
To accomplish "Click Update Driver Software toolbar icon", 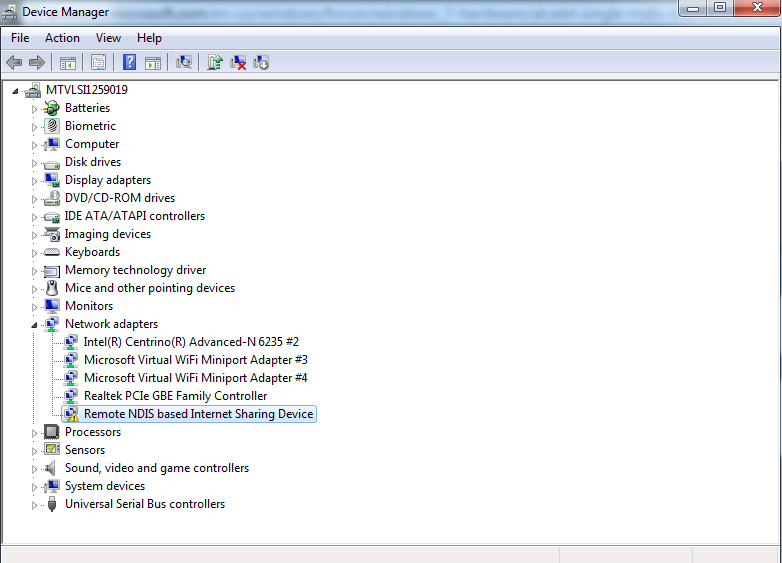I will pos(215,62).
